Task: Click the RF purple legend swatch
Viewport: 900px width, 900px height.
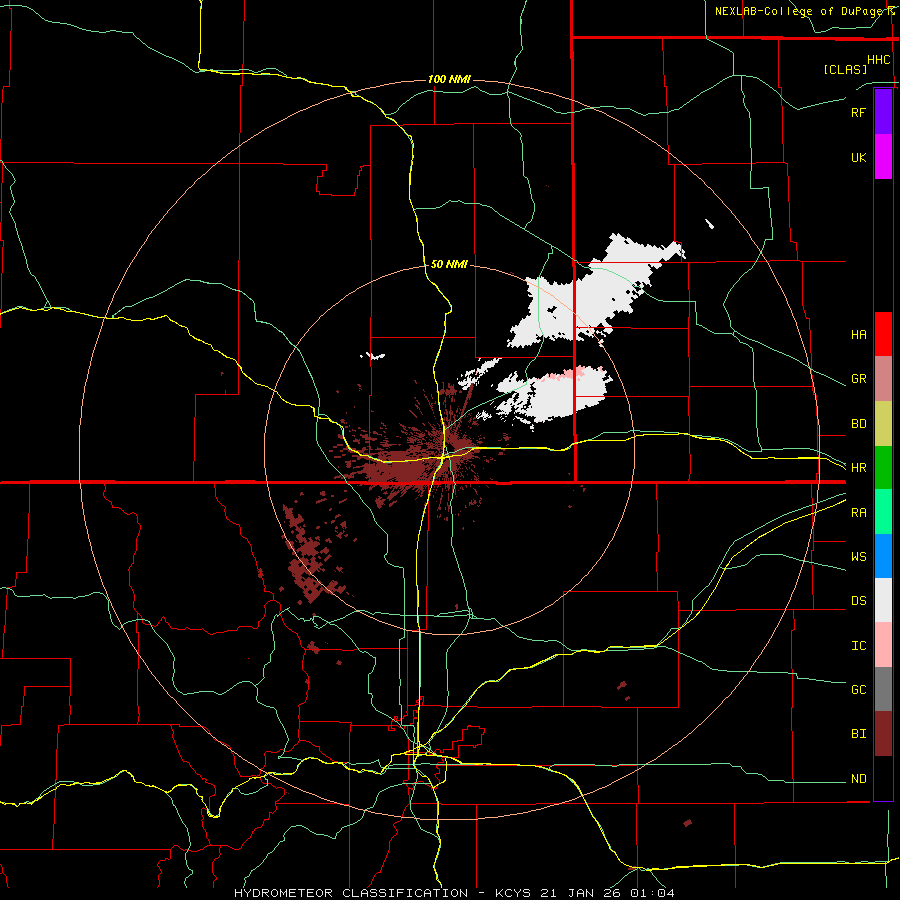Action: (x=883, y=111)
